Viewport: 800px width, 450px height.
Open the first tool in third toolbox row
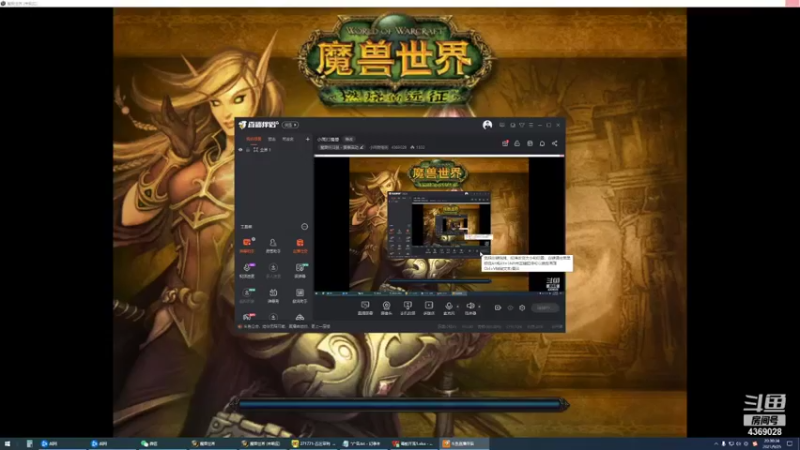pos(247,295)
